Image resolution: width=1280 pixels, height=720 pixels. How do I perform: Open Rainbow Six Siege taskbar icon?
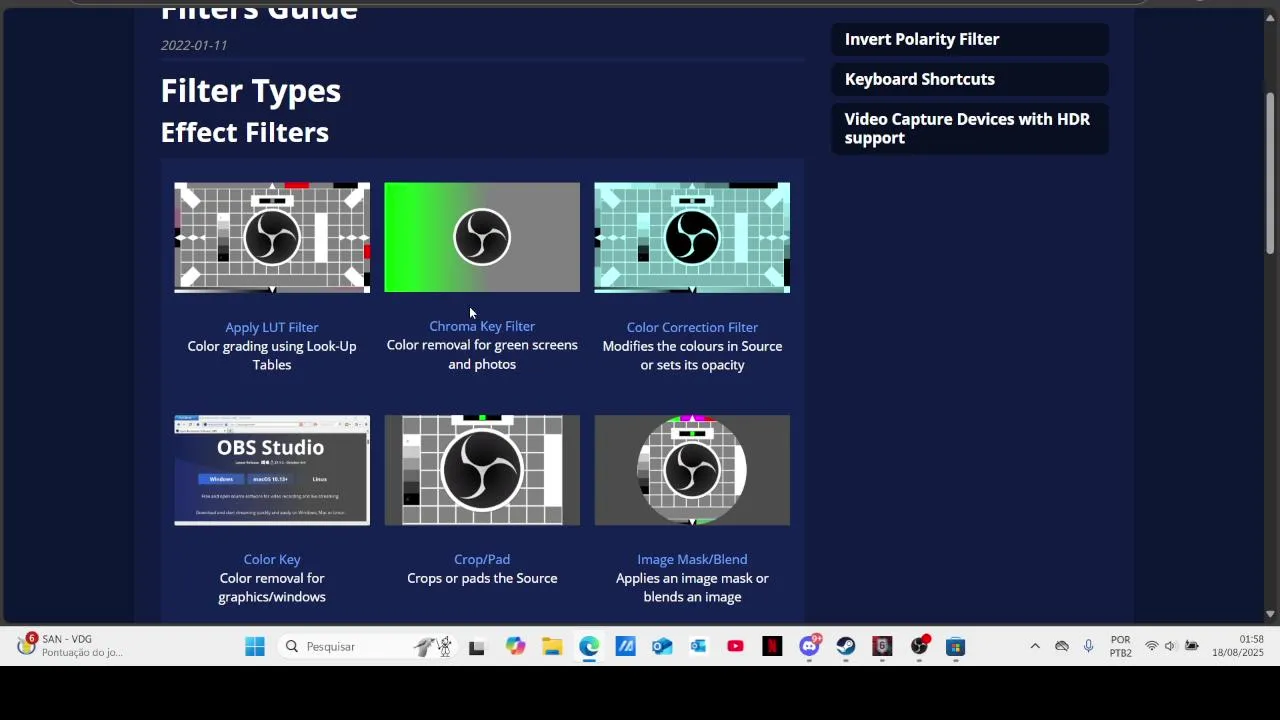882,647
